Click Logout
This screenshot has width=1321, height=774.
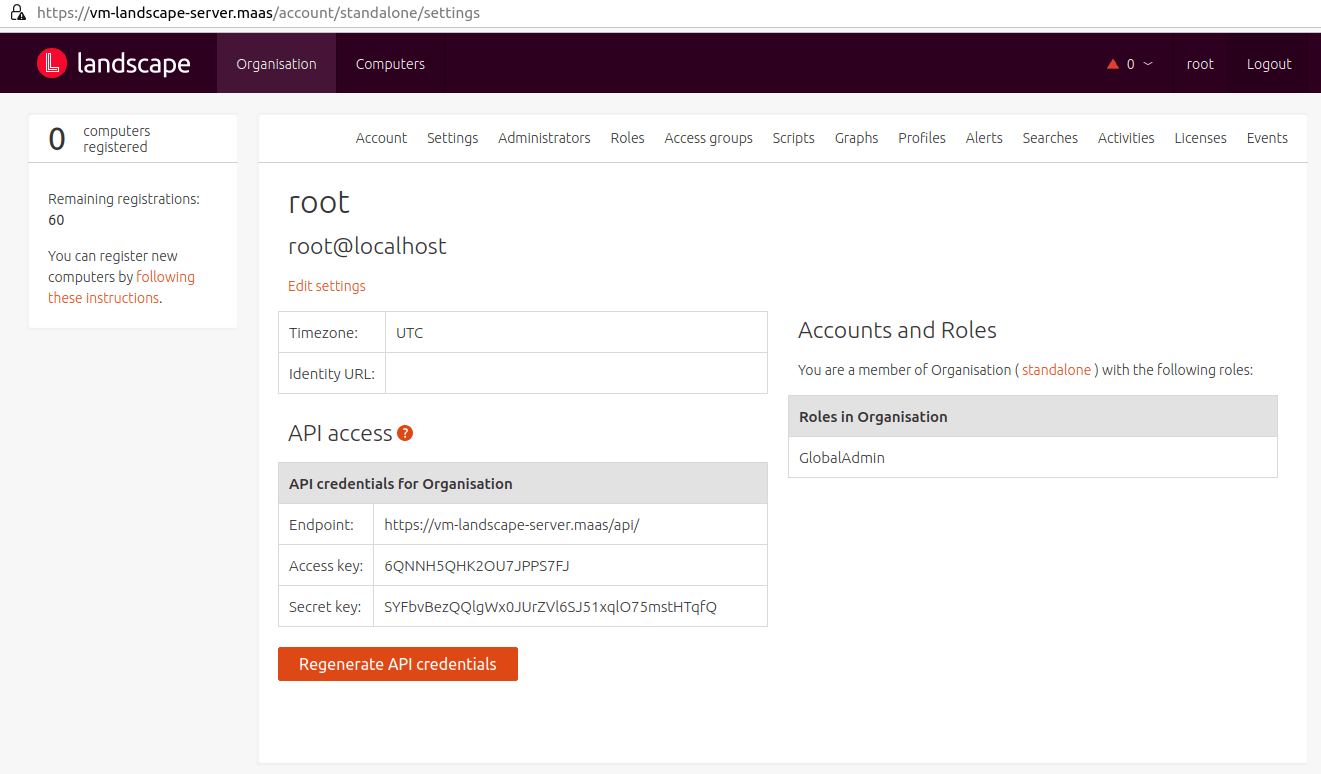pyautogui.click(x=1269, y=63)
